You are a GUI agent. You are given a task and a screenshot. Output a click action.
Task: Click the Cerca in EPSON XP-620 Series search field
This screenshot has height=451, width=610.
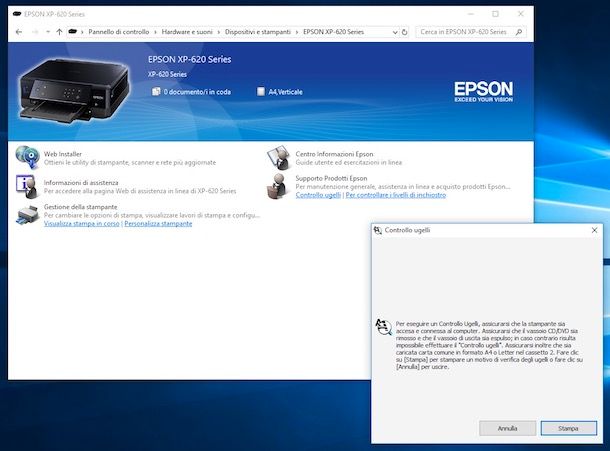pos(471,32)
